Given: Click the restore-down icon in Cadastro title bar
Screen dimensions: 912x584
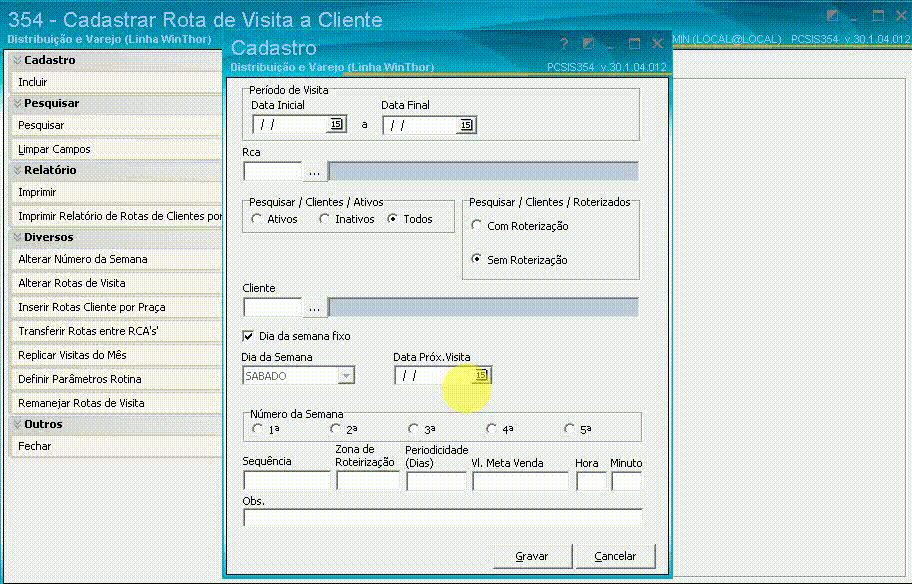Looking at the screenshot, I should click(588, 44).
